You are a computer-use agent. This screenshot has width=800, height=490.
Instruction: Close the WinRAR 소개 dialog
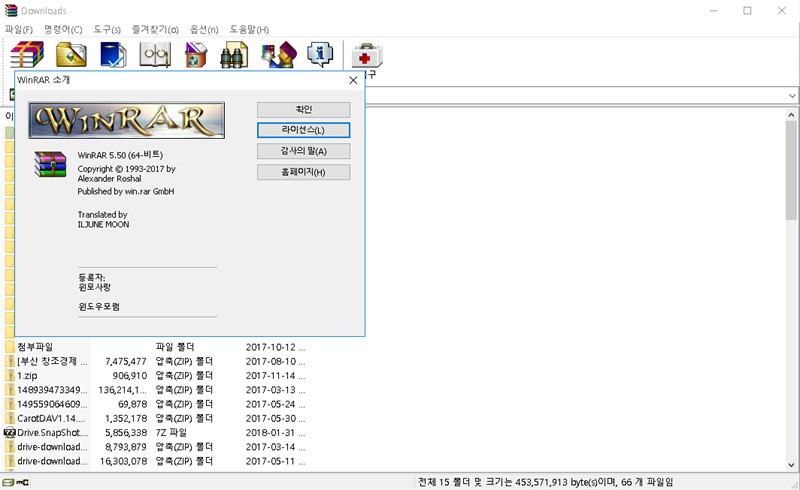pyautogui.click(x=353, y=80)
